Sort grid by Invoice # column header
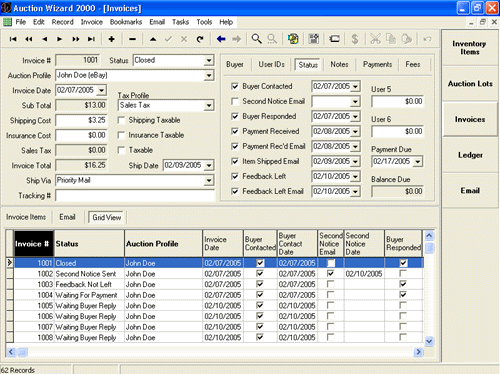 (x=34, y=244)
